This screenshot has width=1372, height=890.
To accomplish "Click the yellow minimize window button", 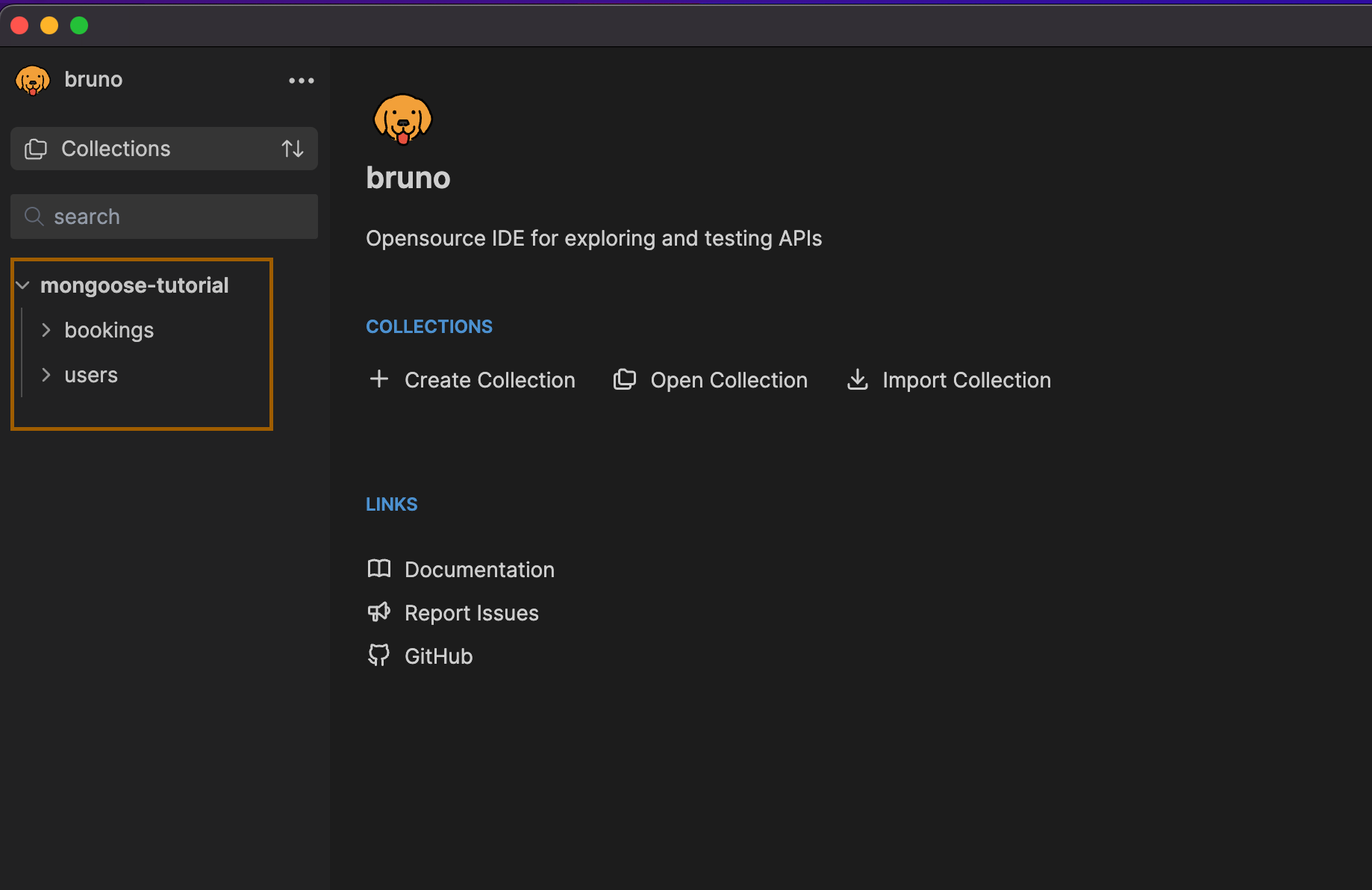I will coord(49,25).
